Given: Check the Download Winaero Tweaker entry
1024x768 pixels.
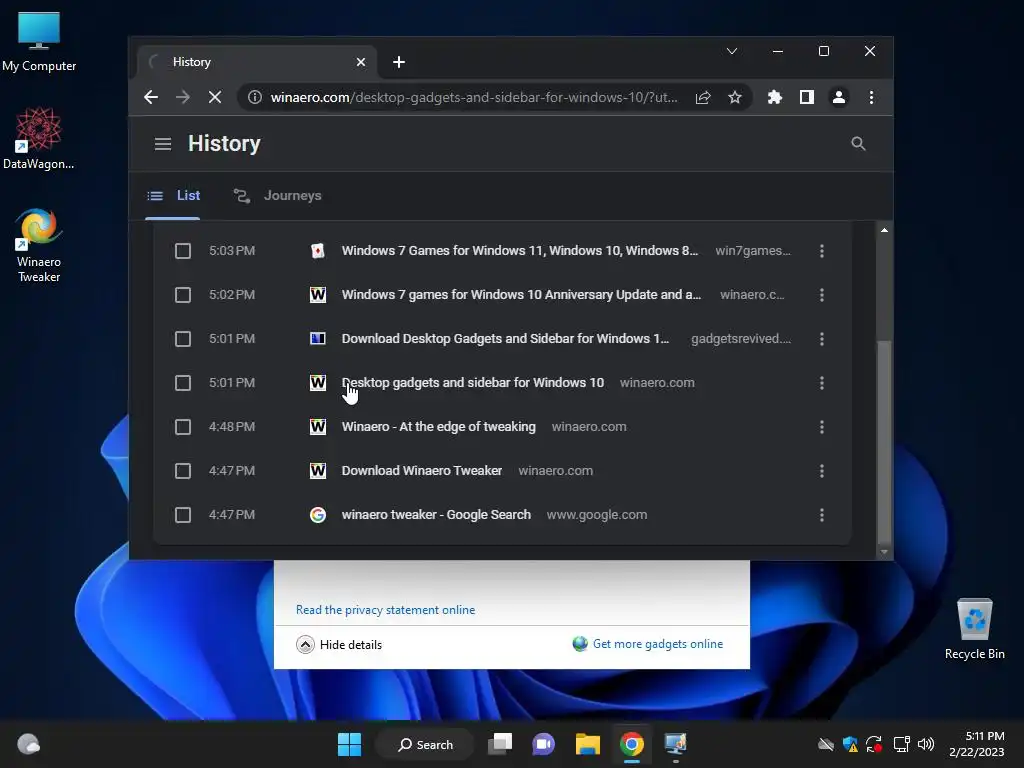Looking at the screenshot, I should (x=183, y=471).
